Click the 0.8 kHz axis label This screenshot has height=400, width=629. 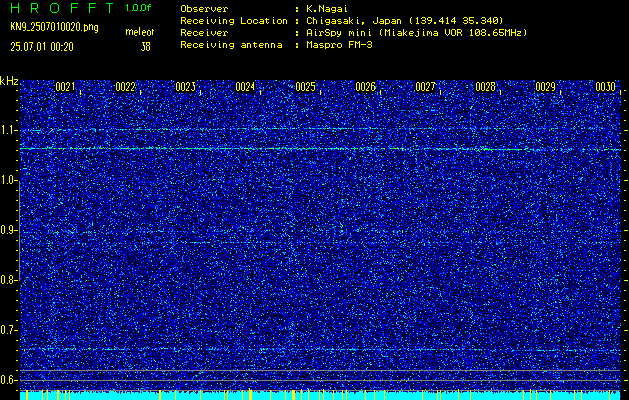[x=8, y=280]
